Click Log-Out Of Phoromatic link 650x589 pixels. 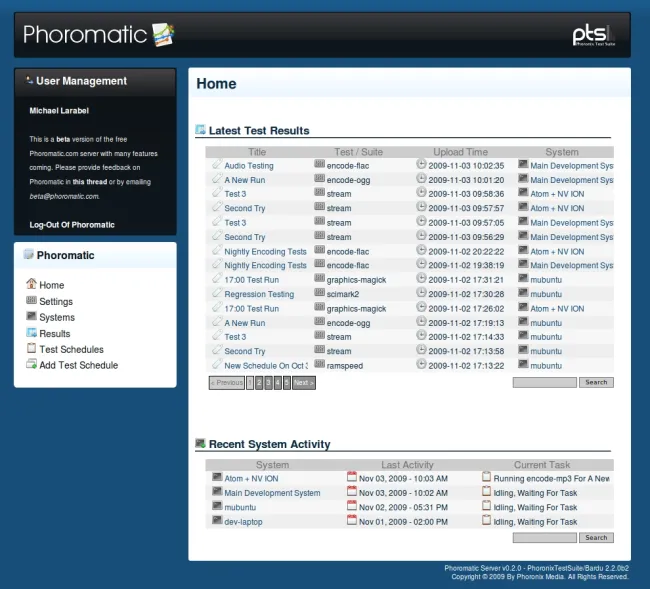click(x=72, y=225)
